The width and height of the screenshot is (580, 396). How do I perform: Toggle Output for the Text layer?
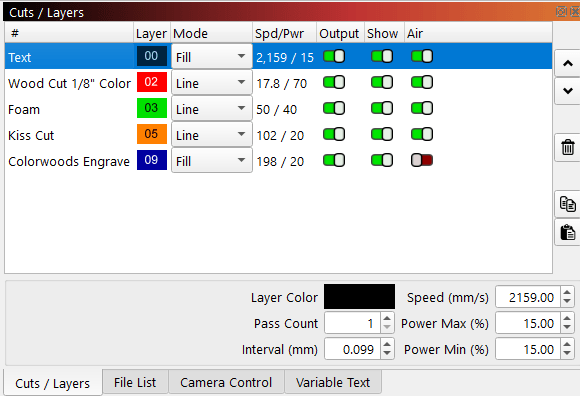[334, 57]
